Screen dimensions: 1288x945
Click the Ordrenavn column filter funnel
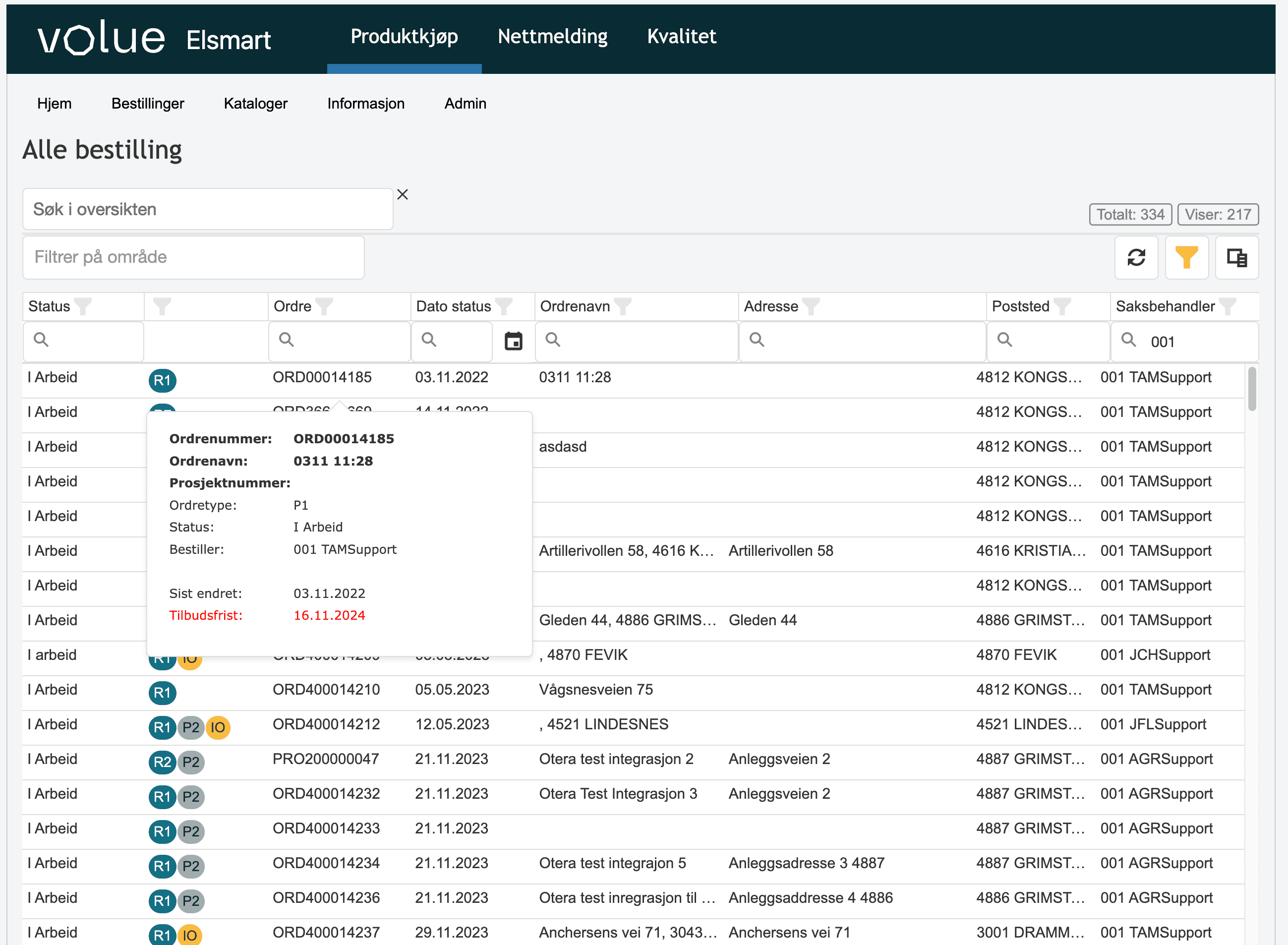pos(623,306)
